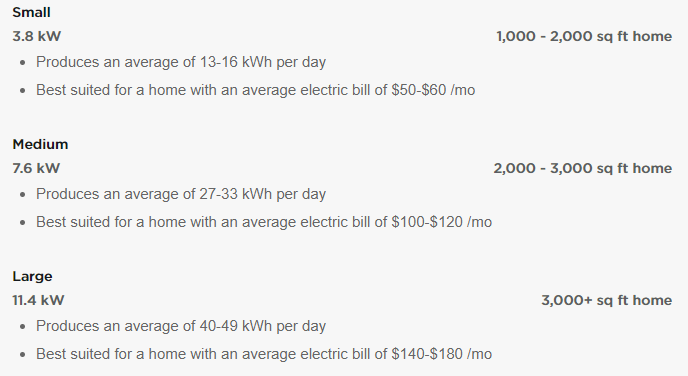This screenshot has width=688, height=376.
Task: Click the $100-$120 /mo electric bill line
Action: point(264,222)
